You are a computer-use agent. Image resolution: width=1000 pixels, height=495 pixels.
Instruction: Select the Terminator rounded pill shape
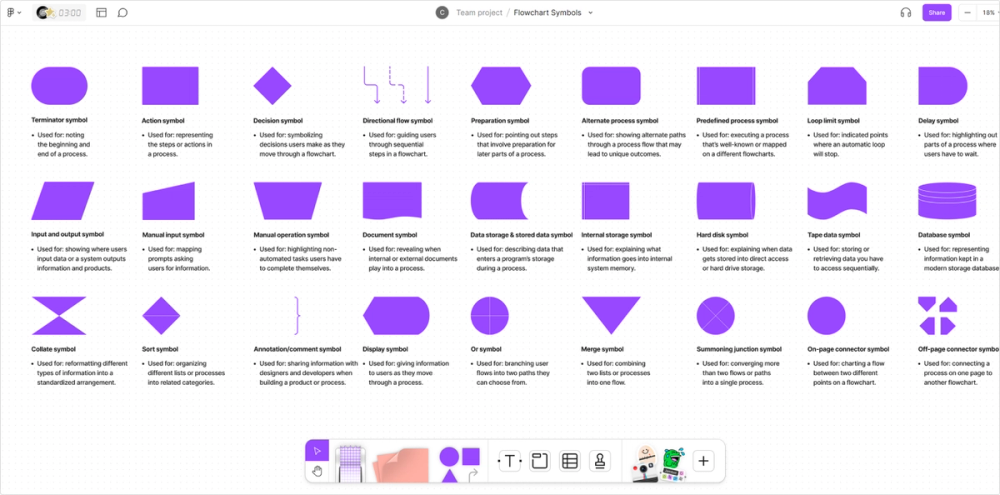point(59,85)
